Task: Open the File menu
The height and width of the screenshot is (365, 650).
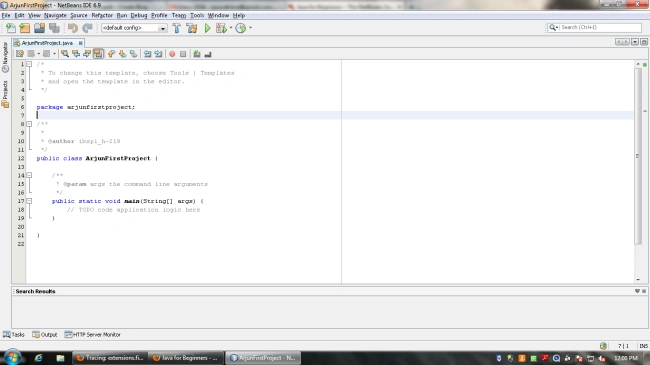Action: tap(6, 15)
